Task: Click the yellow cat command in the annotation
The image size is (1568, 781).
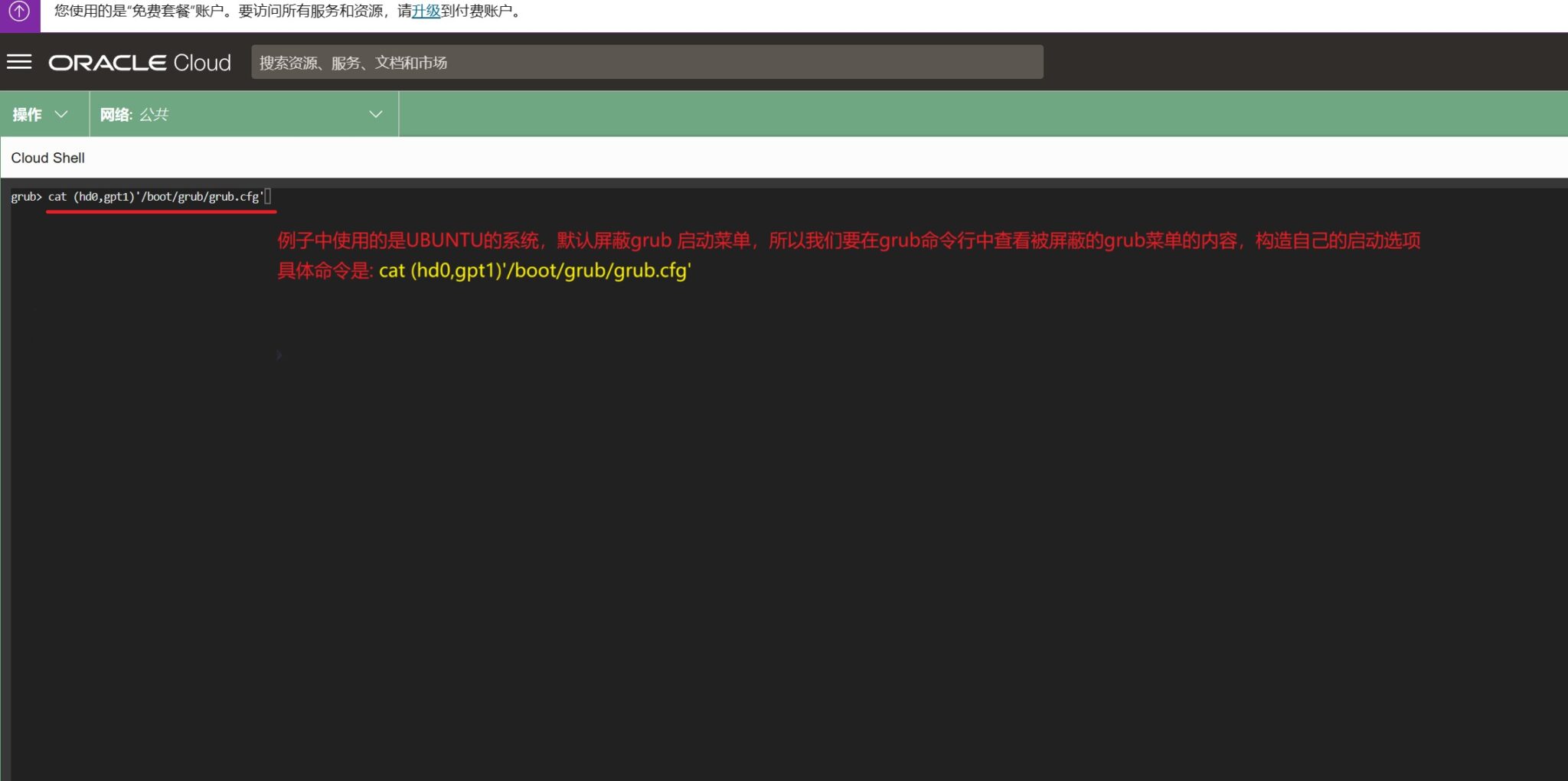Action: coord(534,270)
